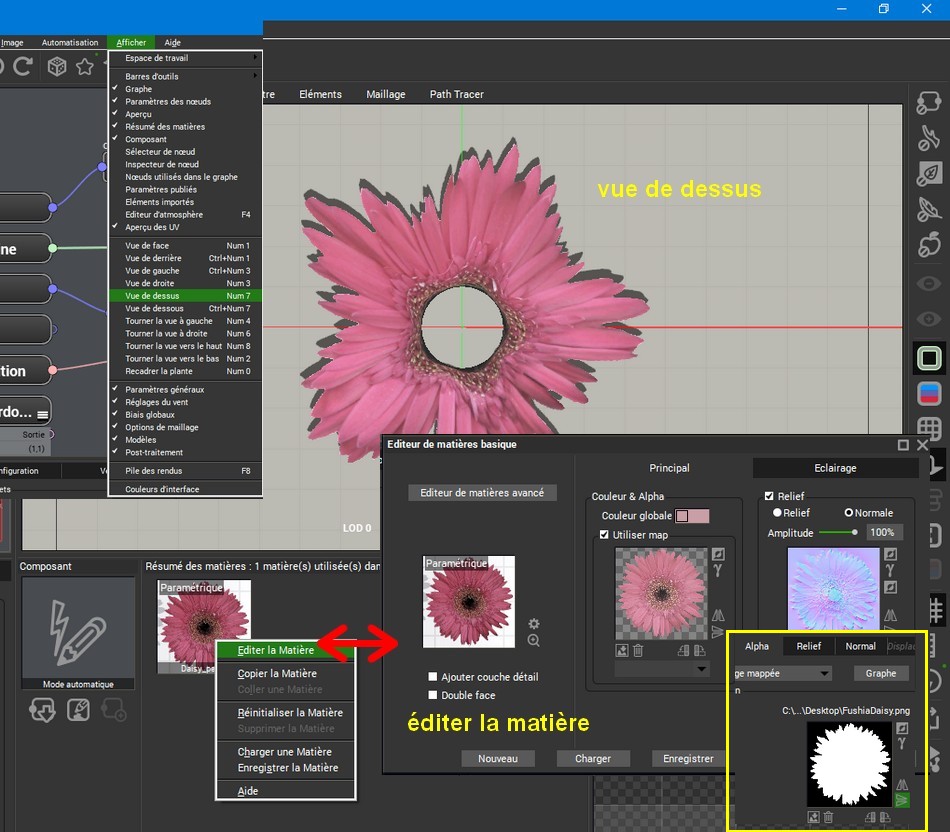Image resolution: width=950 pixels, height=832 pixels.
Task: Click the star favorites icon in toolbar
Action: (x=85, y=66)
